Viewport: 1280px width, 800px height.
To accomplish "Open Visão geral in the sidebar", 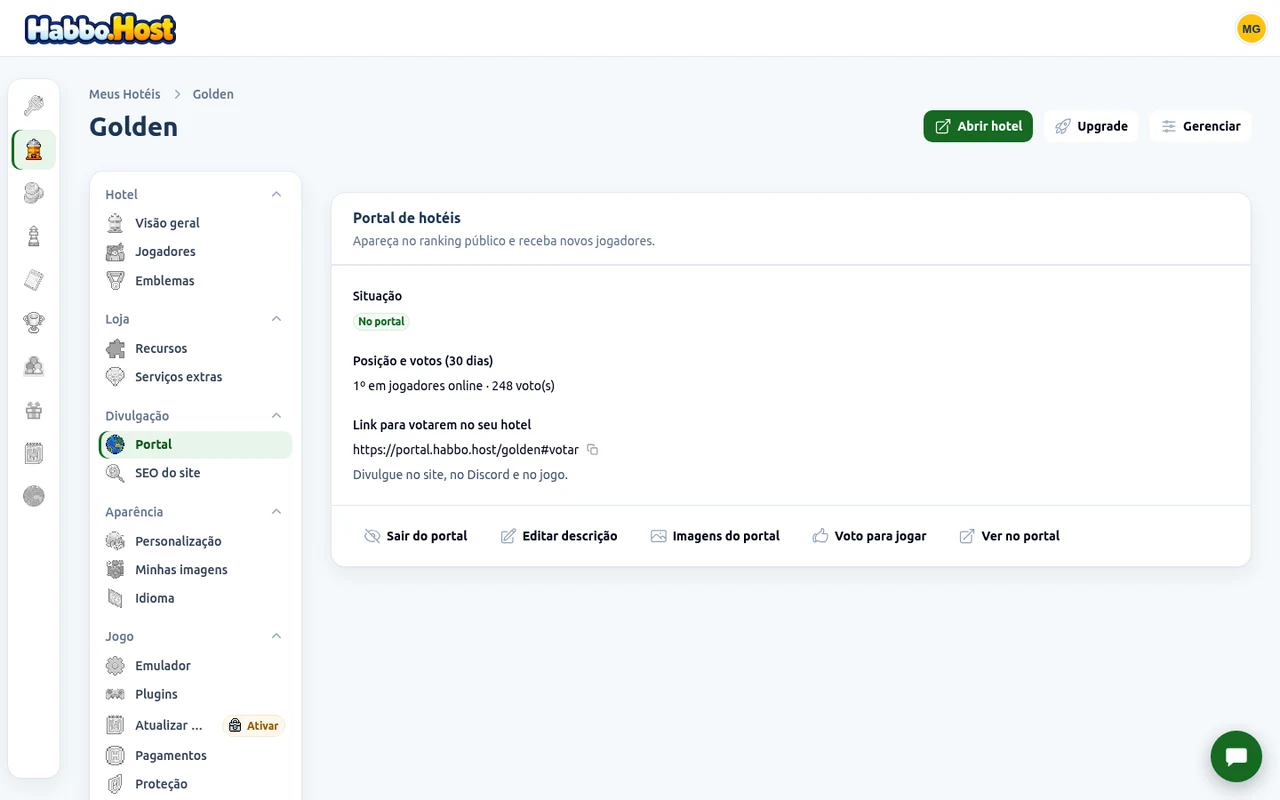I will pyautogui.click(x=195, y=223).
